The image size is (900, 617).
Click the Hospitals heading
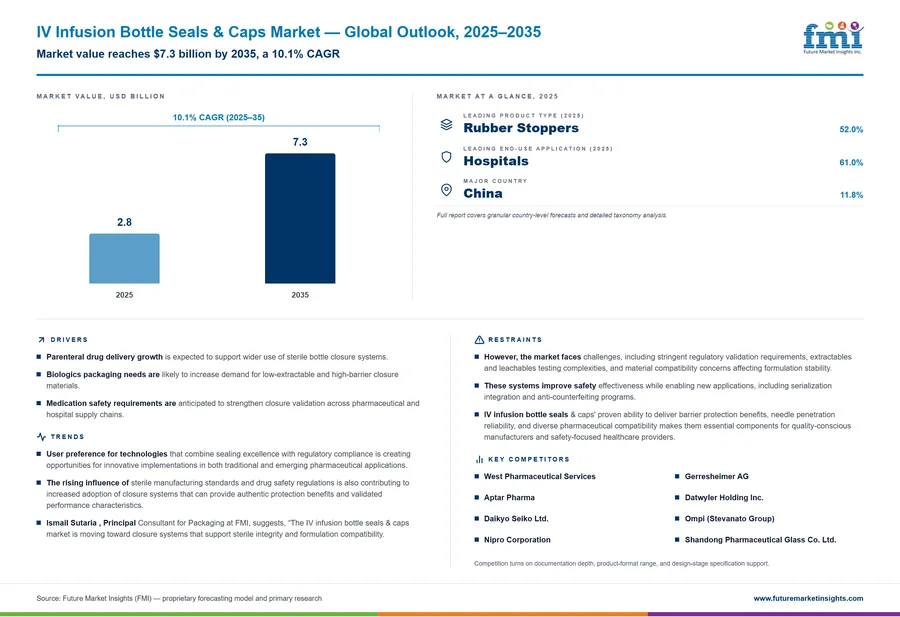496,161
